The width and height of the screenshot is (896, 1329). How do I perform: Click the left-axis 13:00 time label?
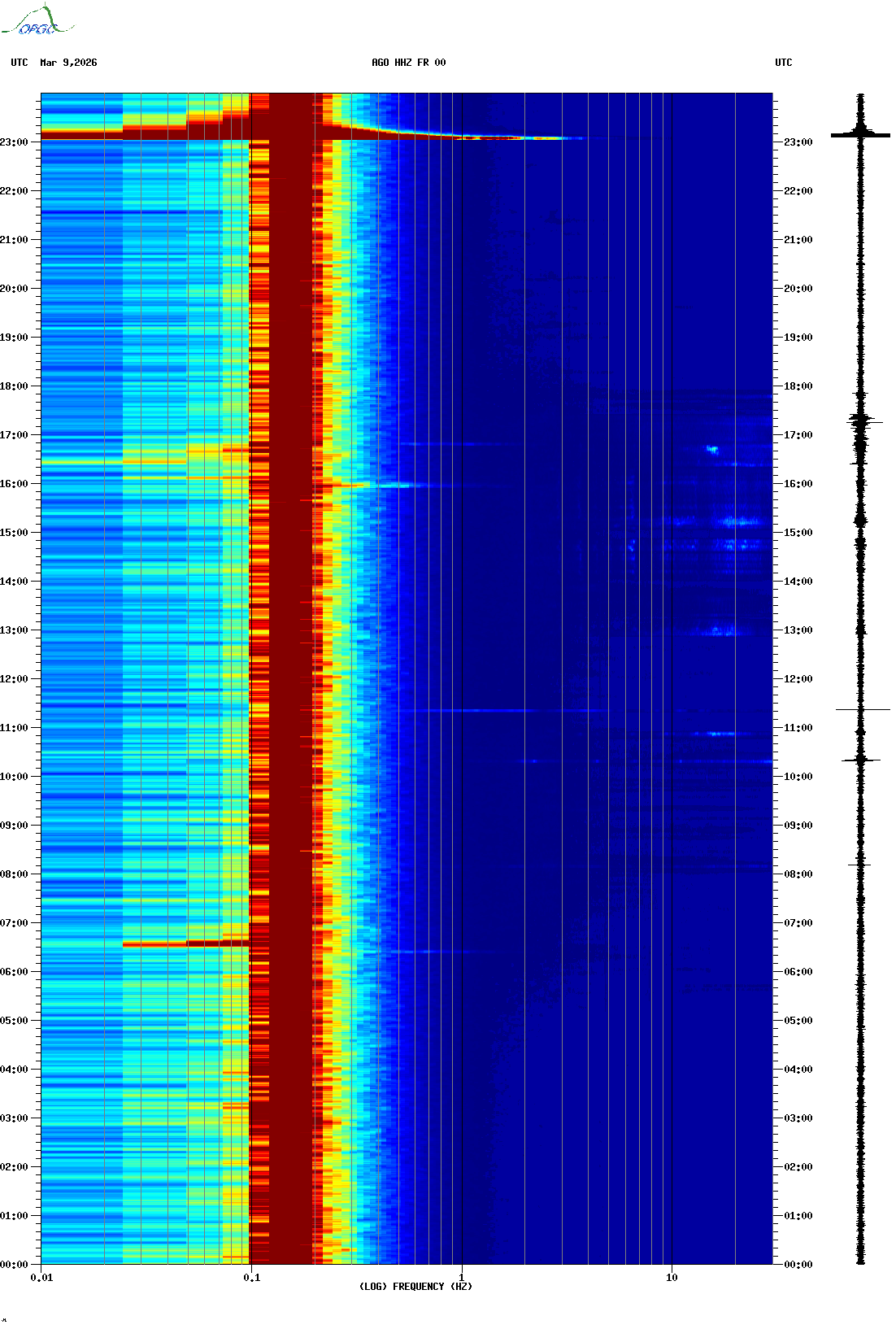(x=14, y=630)
